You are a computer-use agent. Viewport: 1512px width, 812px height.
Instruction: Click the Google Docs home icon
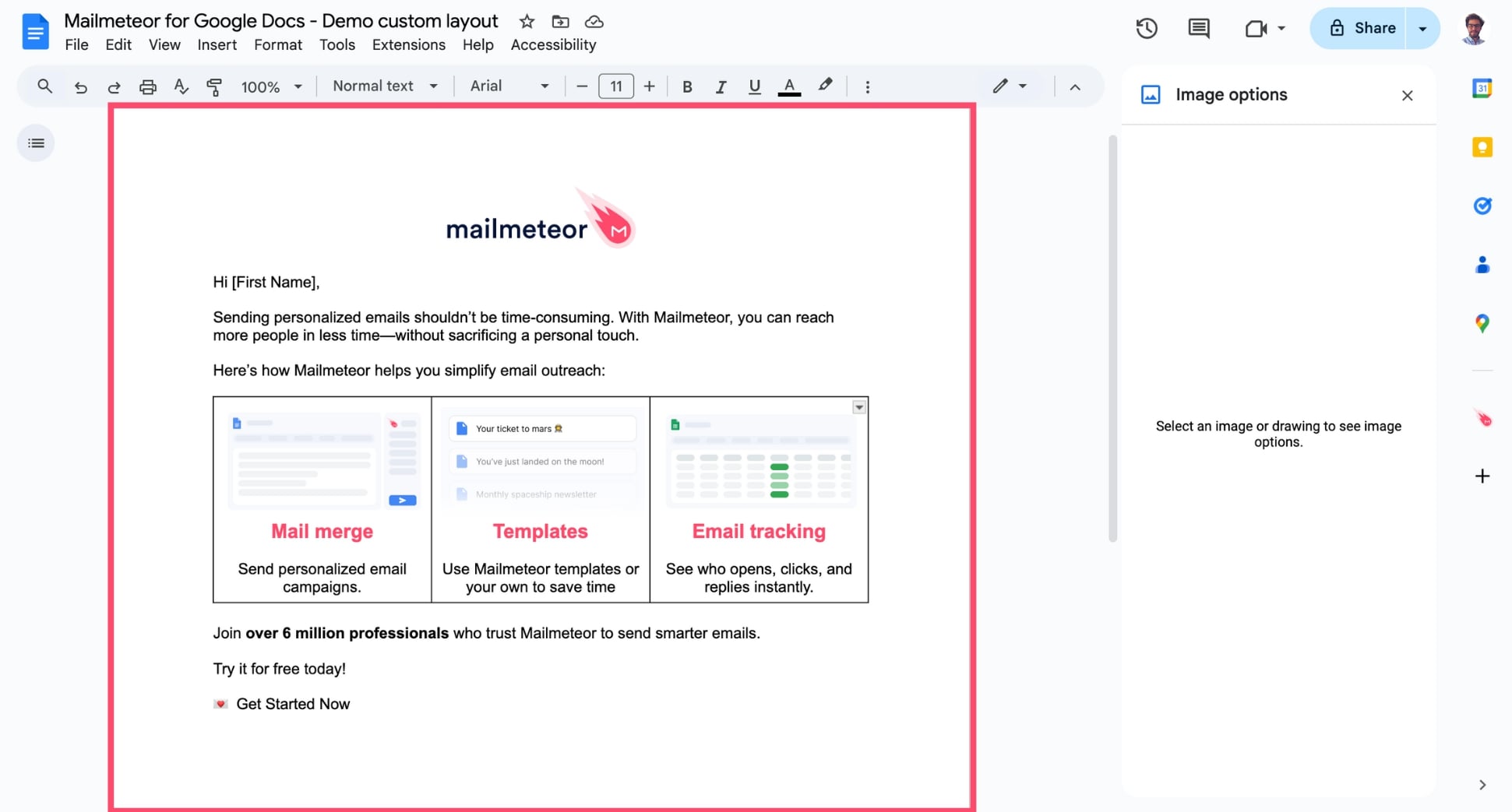click(x=35, y=32)
